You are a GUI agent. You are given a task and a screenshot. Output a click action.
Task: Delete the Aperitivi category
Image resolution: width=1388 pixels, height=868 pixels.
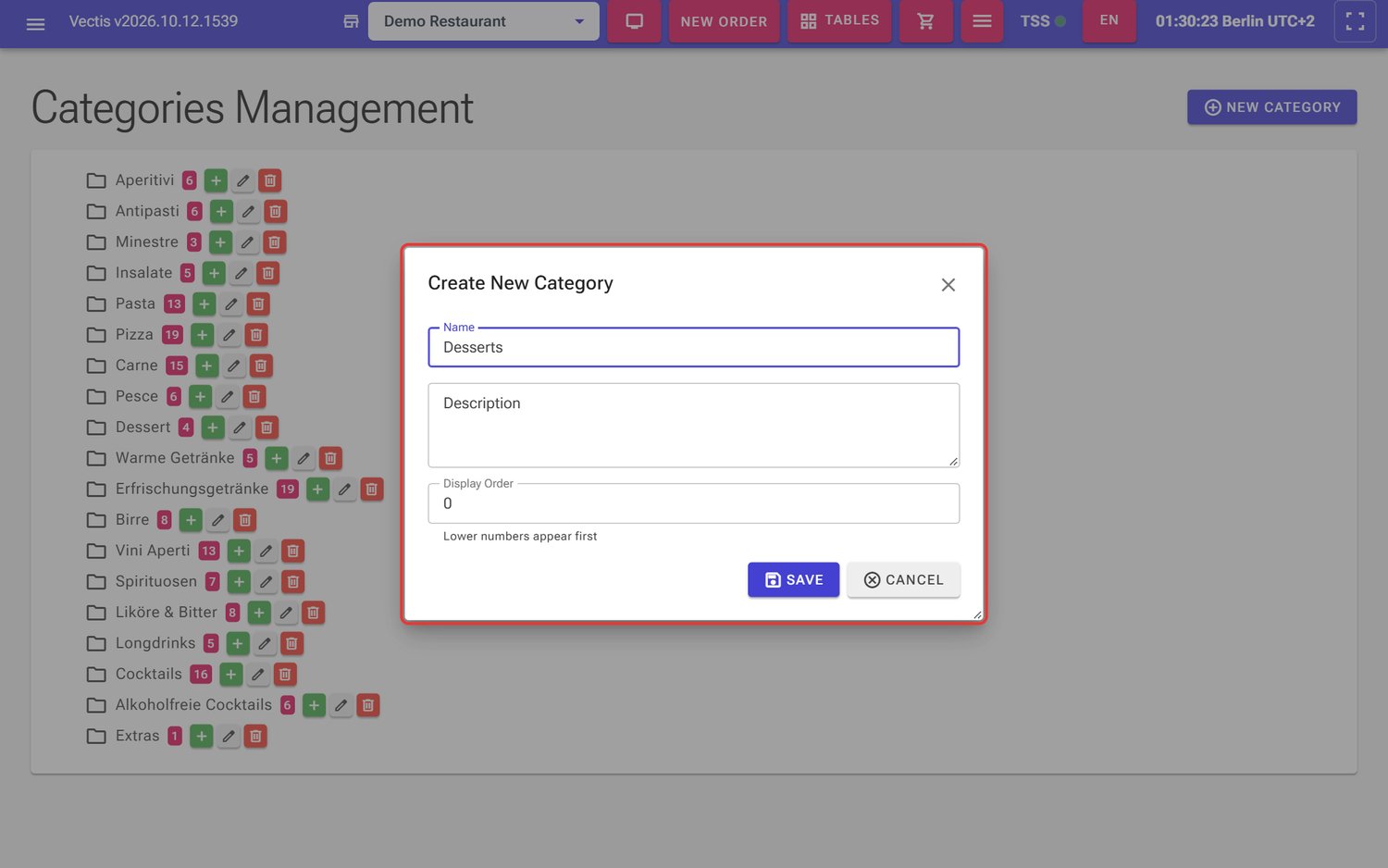[x=269, y=180]
